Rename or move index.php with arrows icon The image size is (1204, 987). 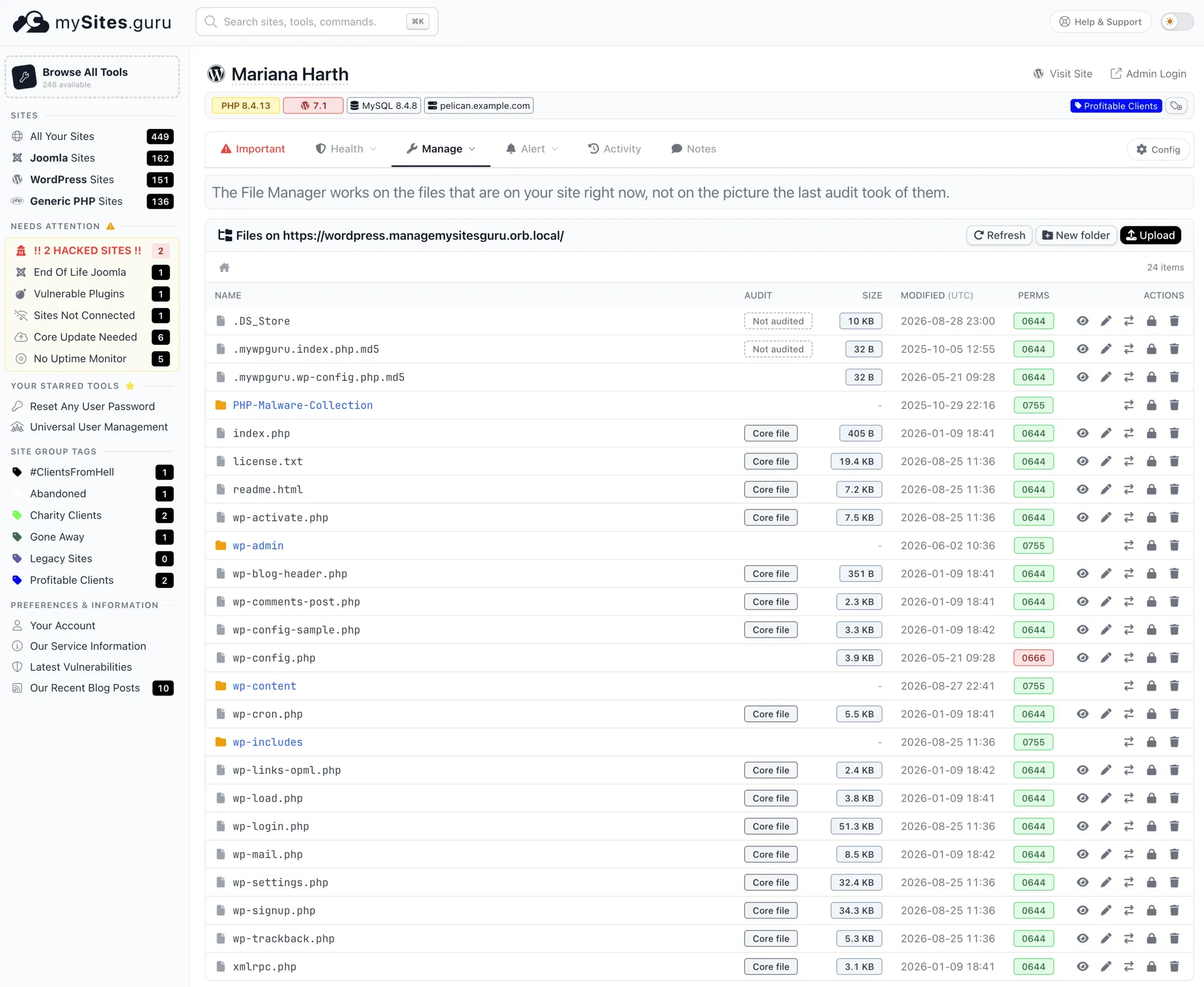pos(1129,433)
